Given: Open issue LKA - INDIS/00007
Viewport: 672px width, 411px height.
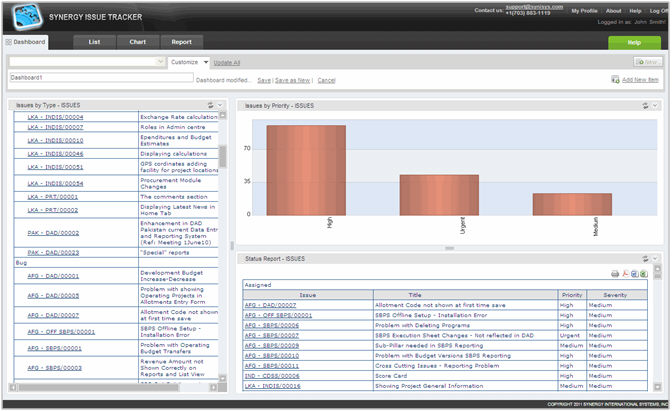Looking at the screenshot, I should click(x=55, y=127).
